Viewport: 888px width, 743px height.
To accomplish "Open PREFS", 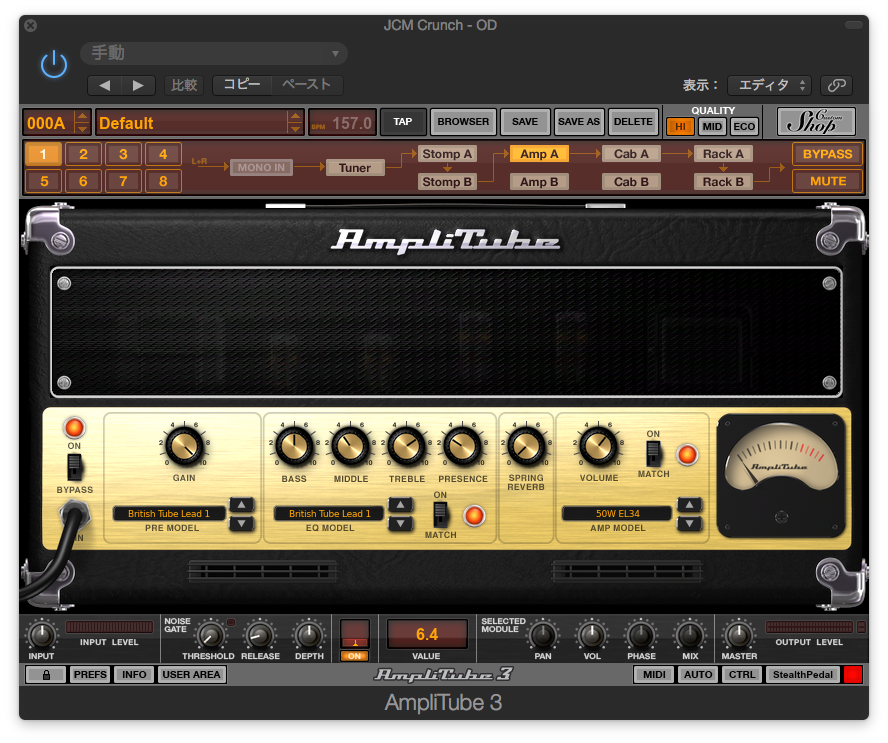I will coord(89,674).
